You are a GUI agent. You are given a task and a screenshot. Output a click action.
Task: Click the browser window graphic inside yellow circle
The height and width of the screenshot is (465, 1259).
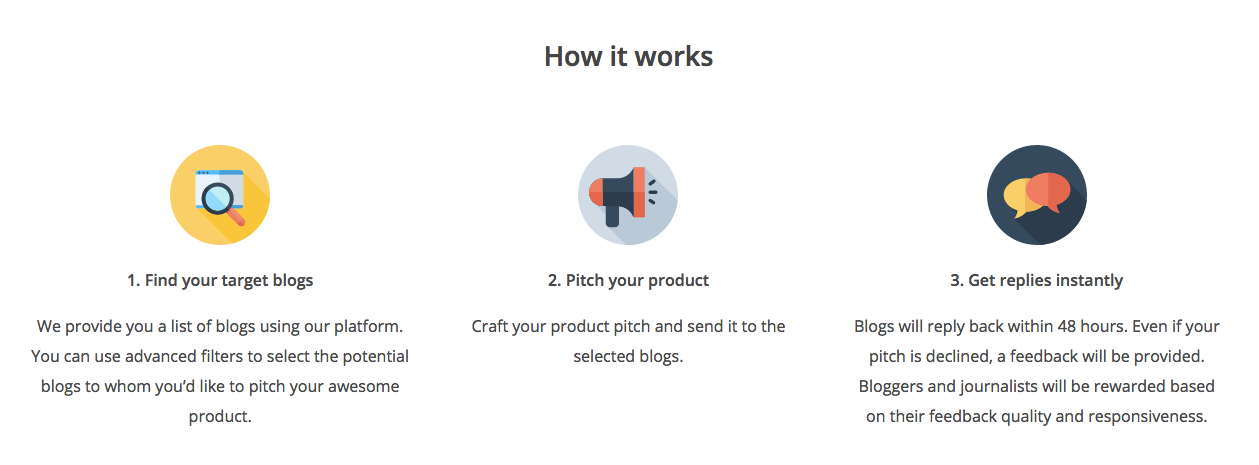pyautogui.click(x=220, y=186)
